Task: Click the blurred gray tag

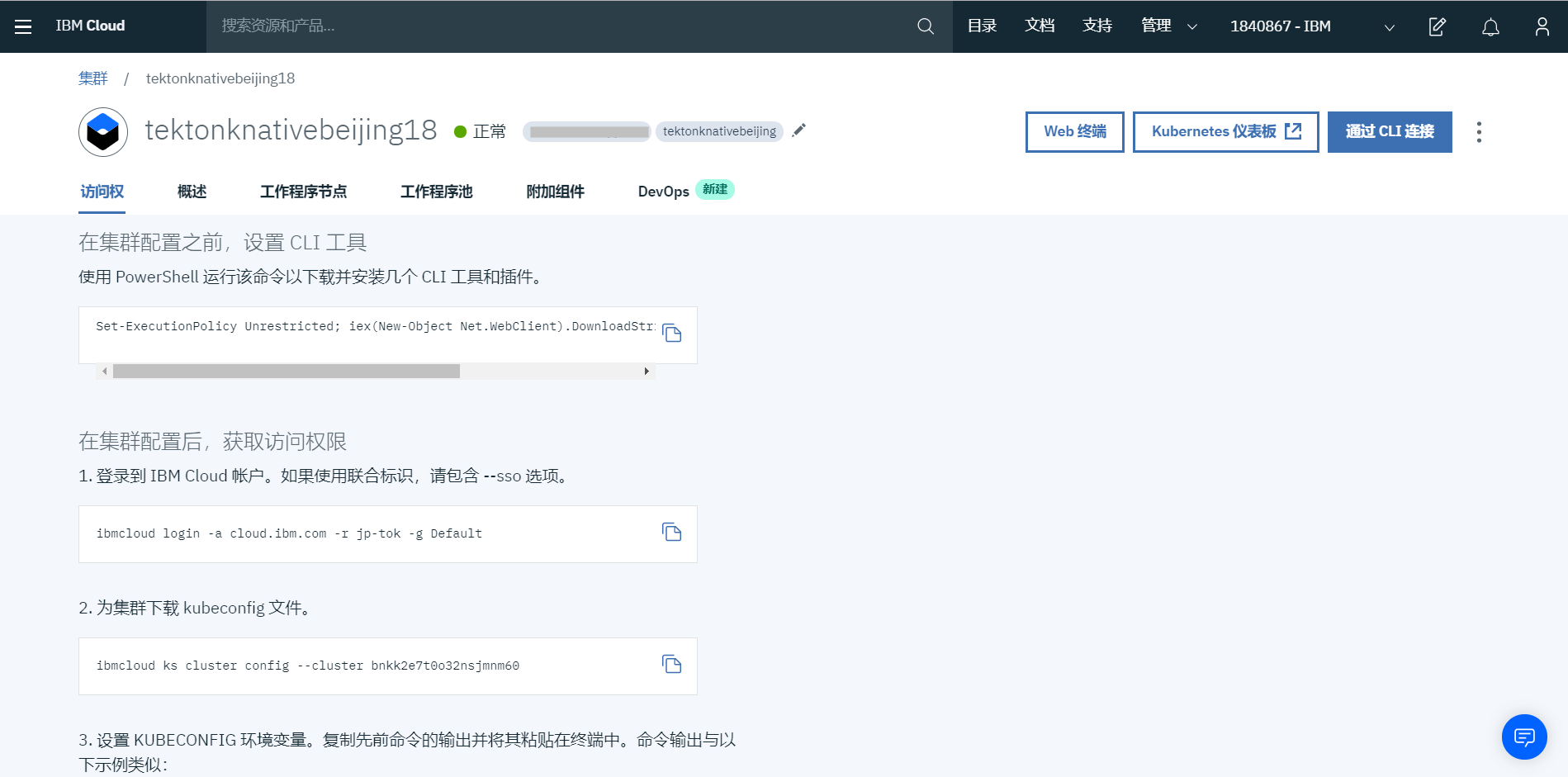Action: point(587,131)
